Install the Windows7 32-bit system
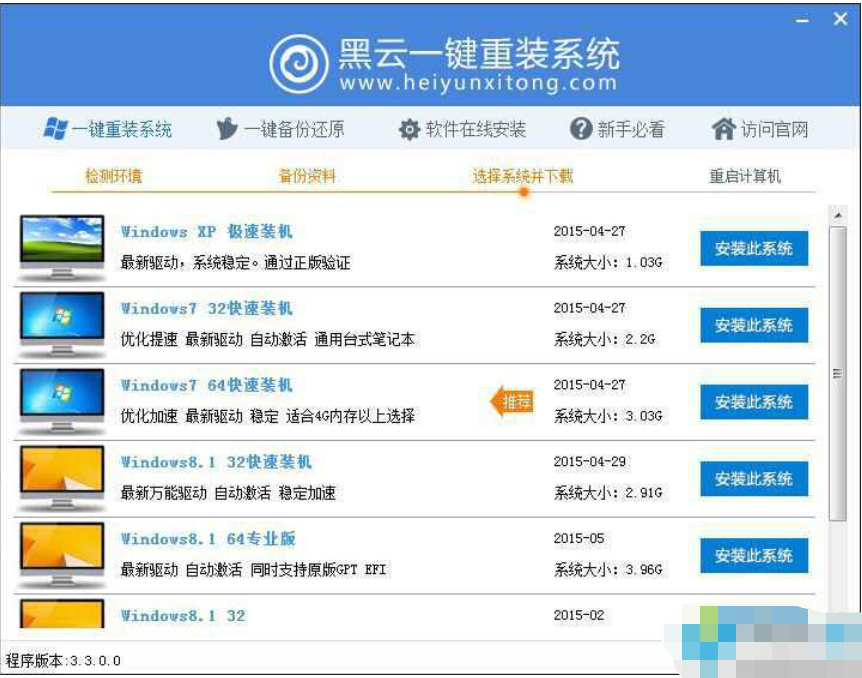862x678 pixels. point(754,326)
